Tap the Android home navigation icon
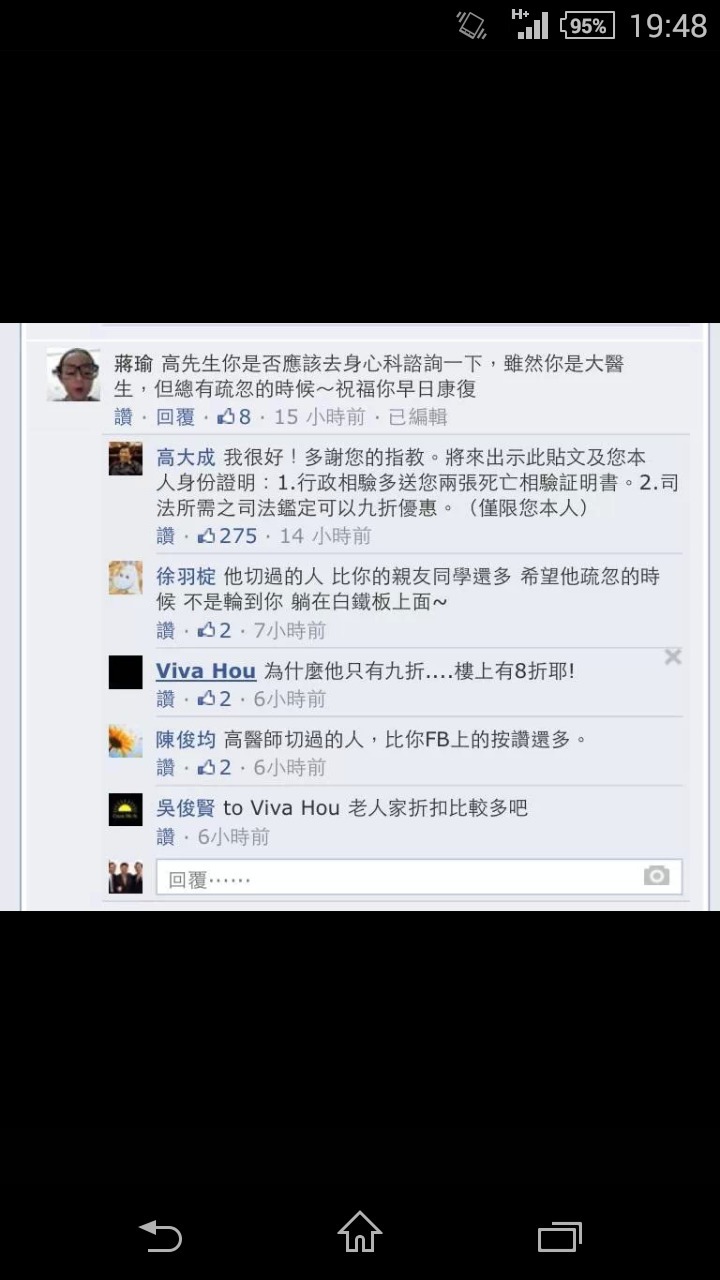Screen dimensions: 720x1280 [x=360, y=1232]
